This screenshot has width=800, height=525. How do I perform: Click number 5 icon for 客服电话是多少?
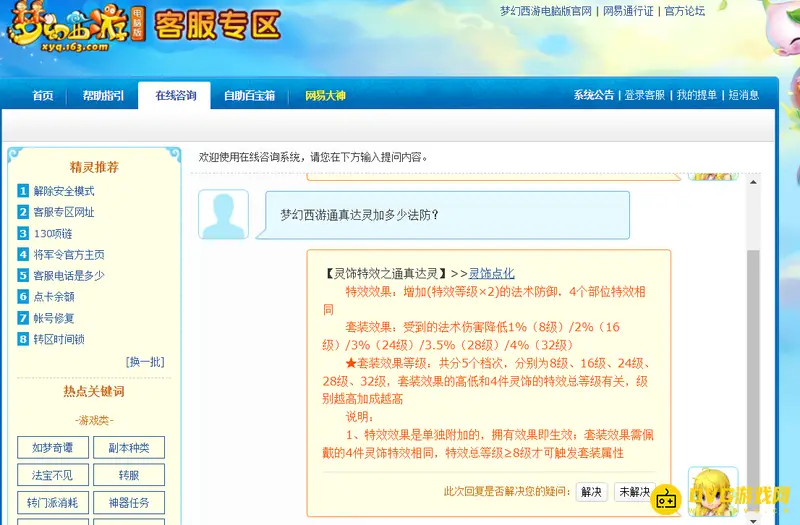point(23,276)
